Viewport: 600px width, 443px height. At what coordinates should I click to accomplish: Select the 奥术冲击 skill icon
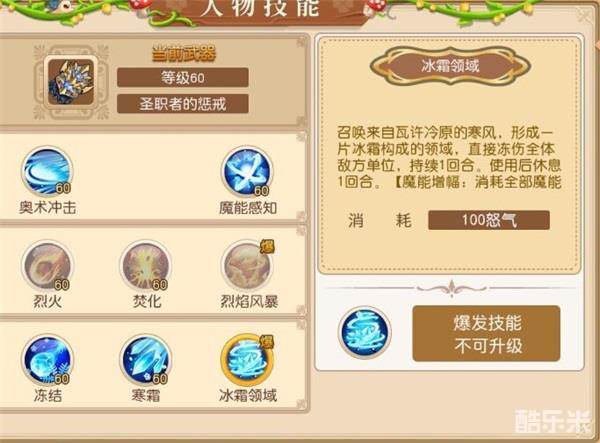pyautogui.click(x=47, y=171)
